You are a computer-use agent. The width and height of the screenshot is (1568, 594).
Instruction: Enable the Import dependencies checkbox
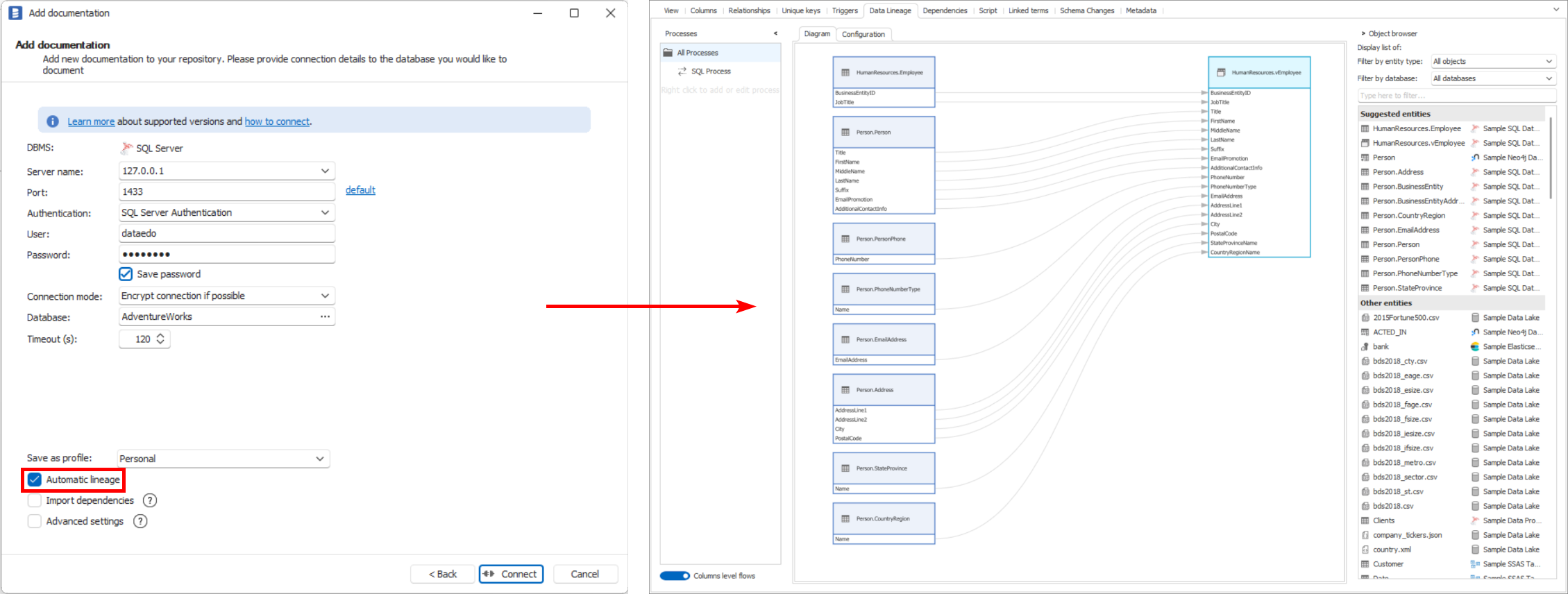tap(35, 500)
